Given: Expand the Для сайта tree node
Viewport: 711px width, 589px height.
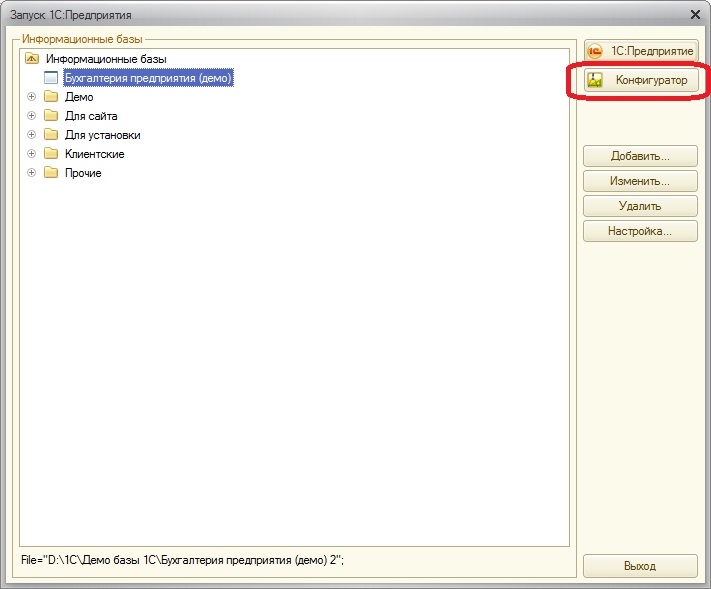Looking at the screenshot, I should (31, 116).
